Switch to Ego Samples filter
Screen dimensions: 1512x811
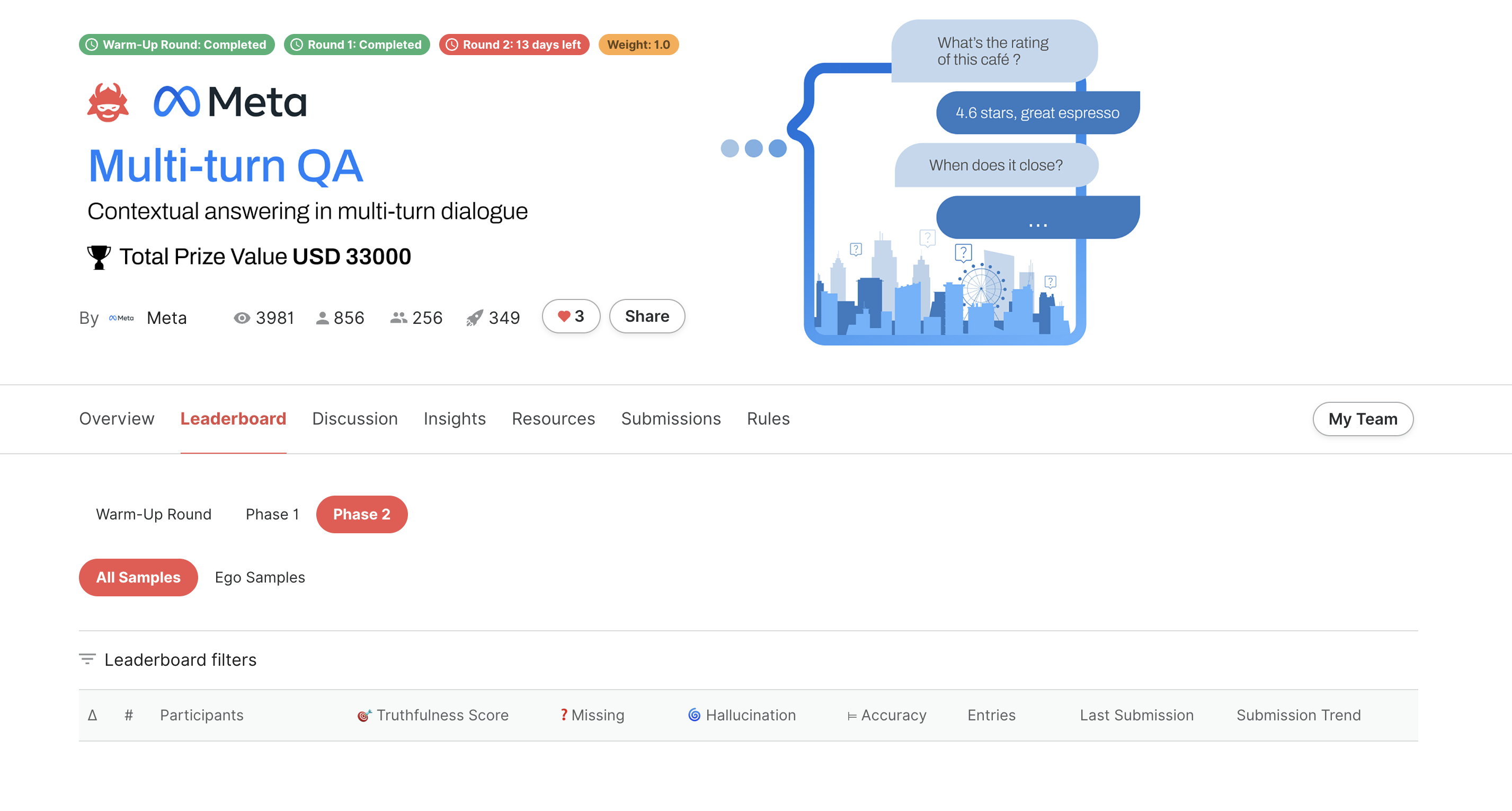(x=260, y=577)
